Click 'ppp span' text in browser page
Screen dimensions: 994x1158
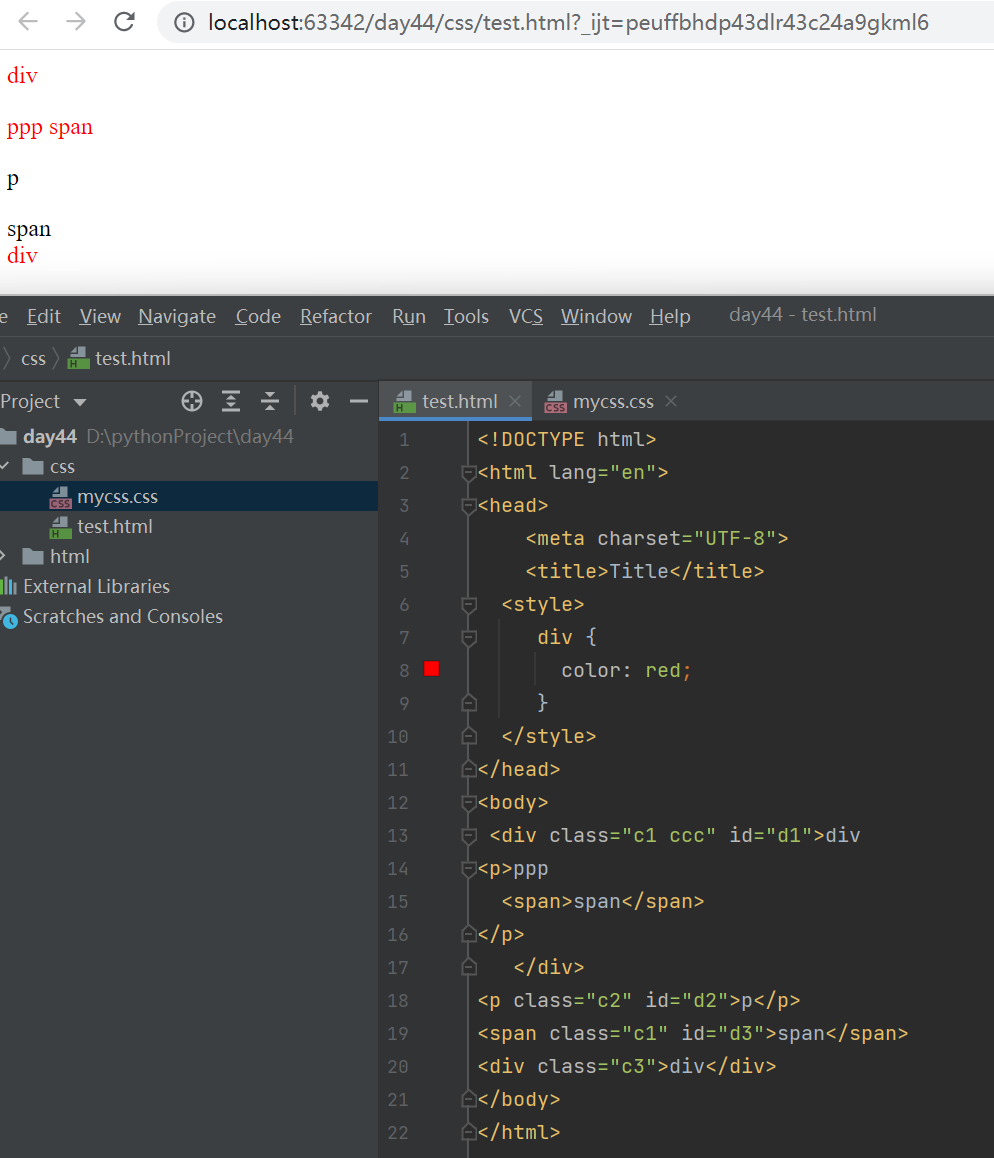coord(50,128)
